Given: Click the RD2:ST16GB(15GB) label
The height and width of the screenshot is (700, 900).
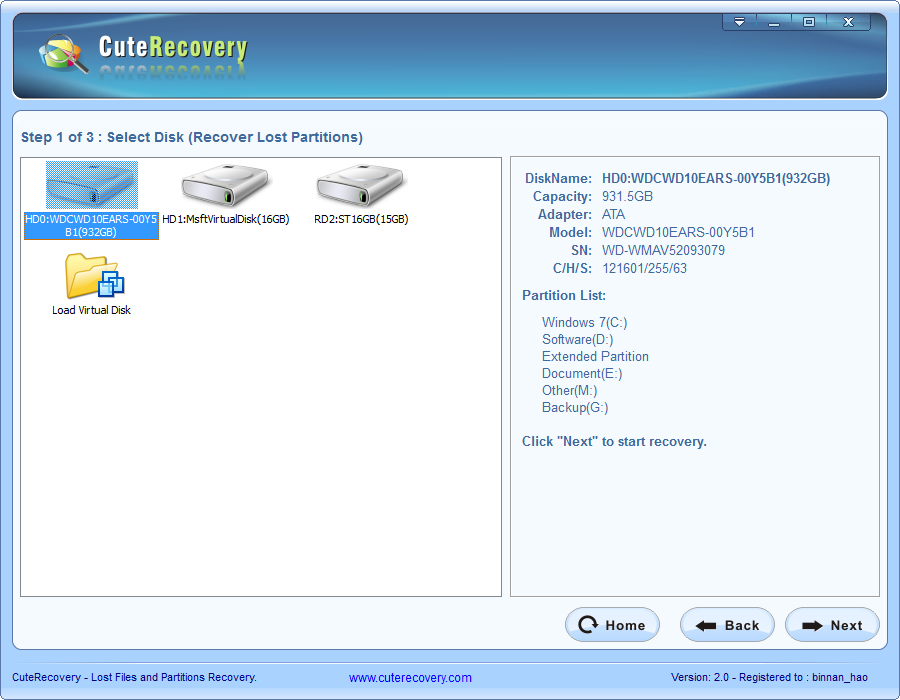Looking at the screenshot, I should pos(361,219).
